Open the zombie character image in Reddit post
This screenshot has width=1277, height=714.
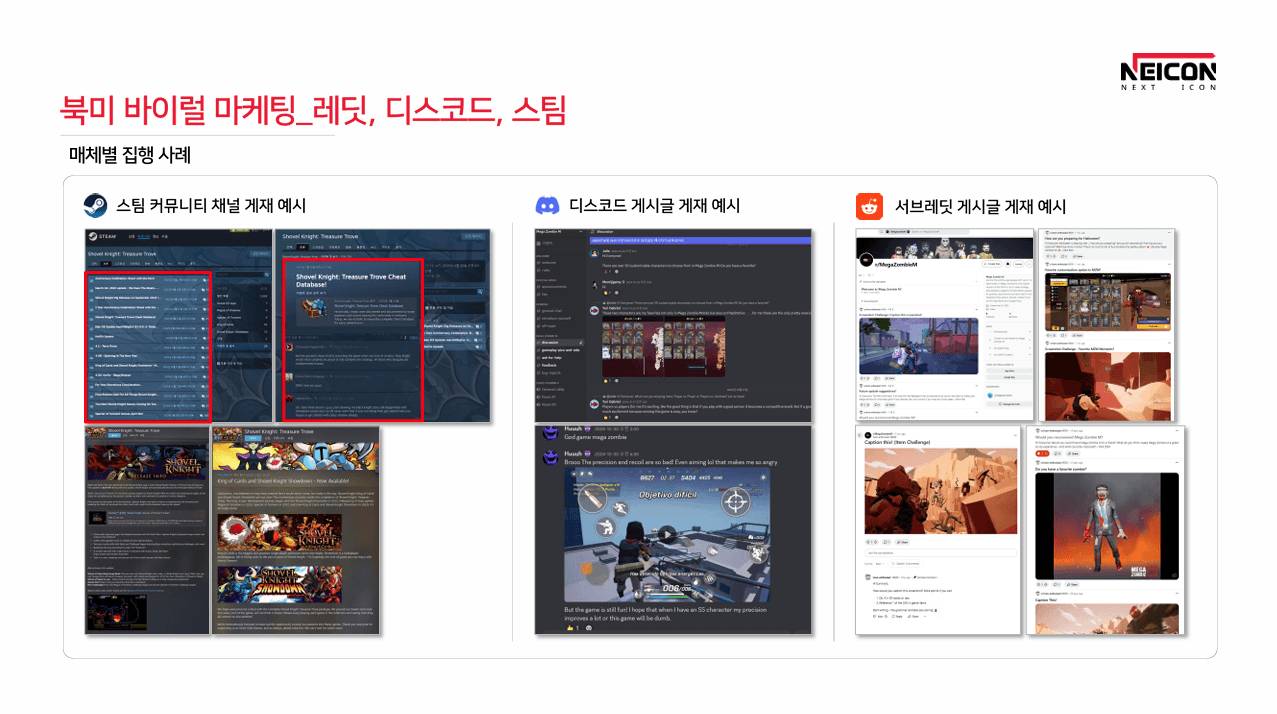coord(1106,526)
